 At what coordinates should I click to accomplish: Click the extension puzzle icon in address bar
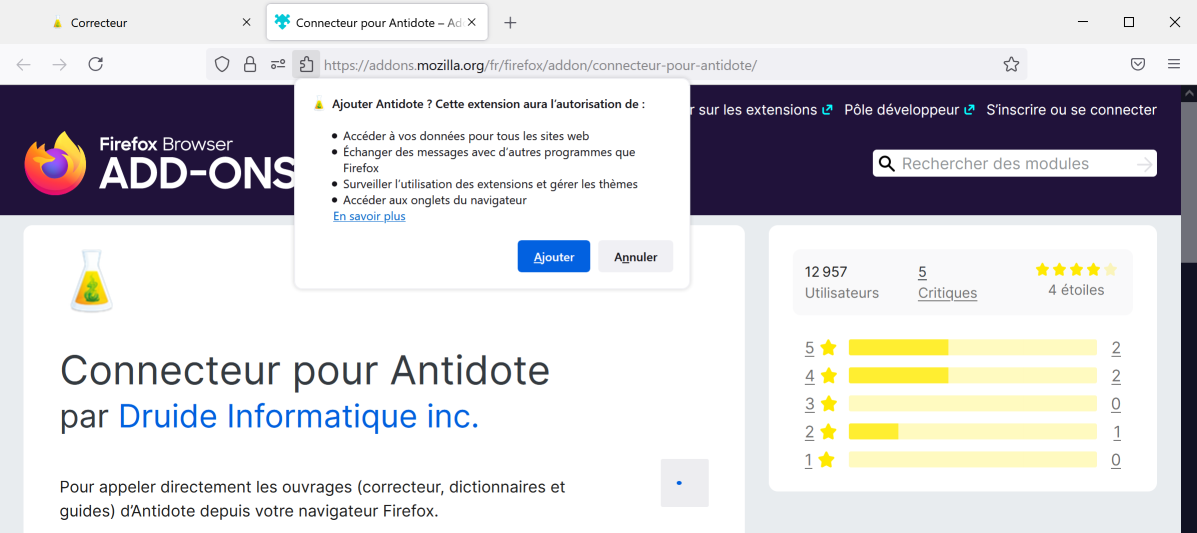306,64
